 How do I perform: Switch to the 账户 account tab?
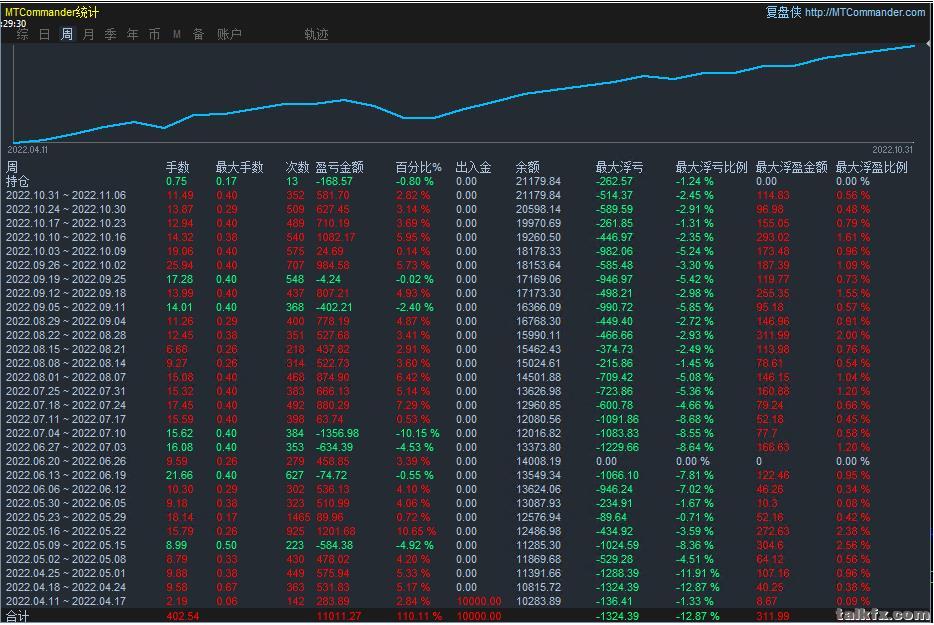click(229, 35)
